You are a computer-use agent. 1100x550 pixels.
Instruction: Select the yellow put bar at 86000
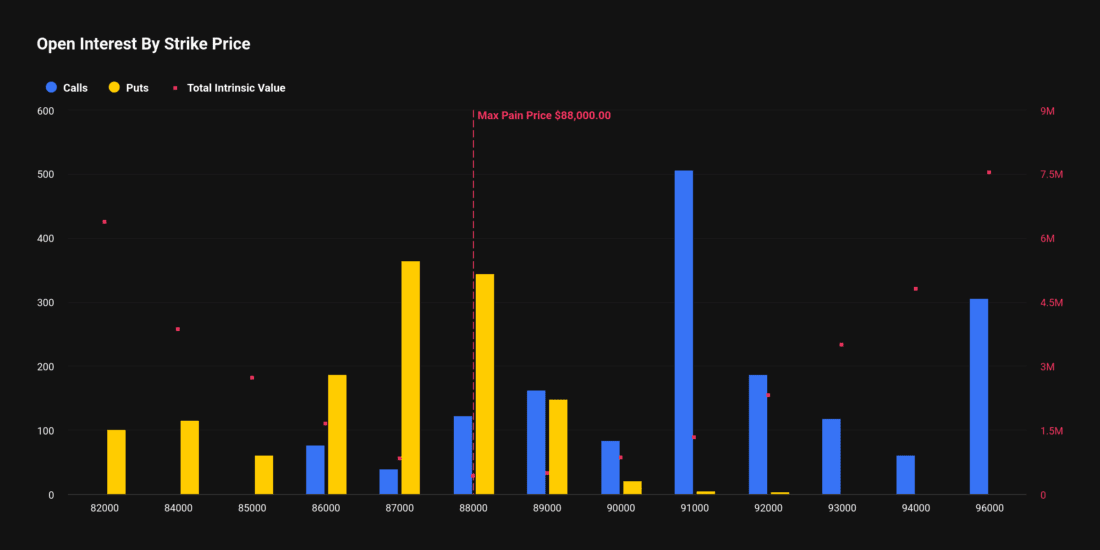pyautogui.click(x=337, y=434)
